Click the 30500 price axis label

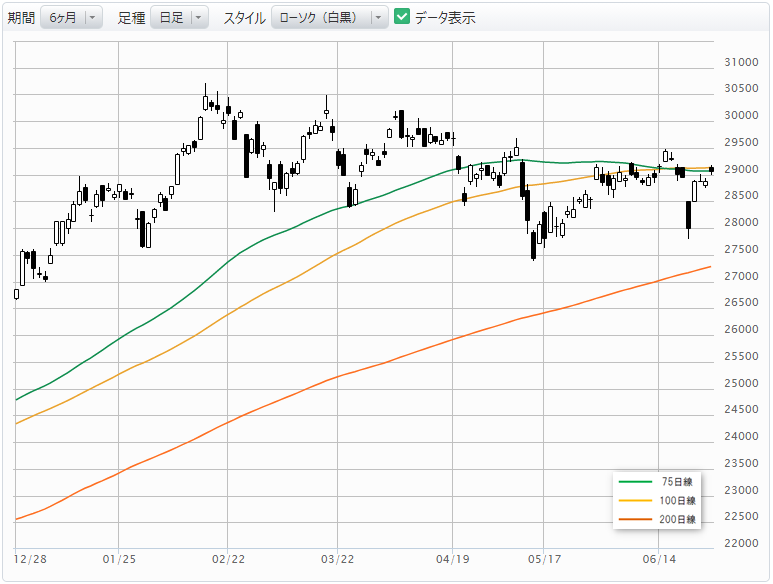tap(741, 88)
